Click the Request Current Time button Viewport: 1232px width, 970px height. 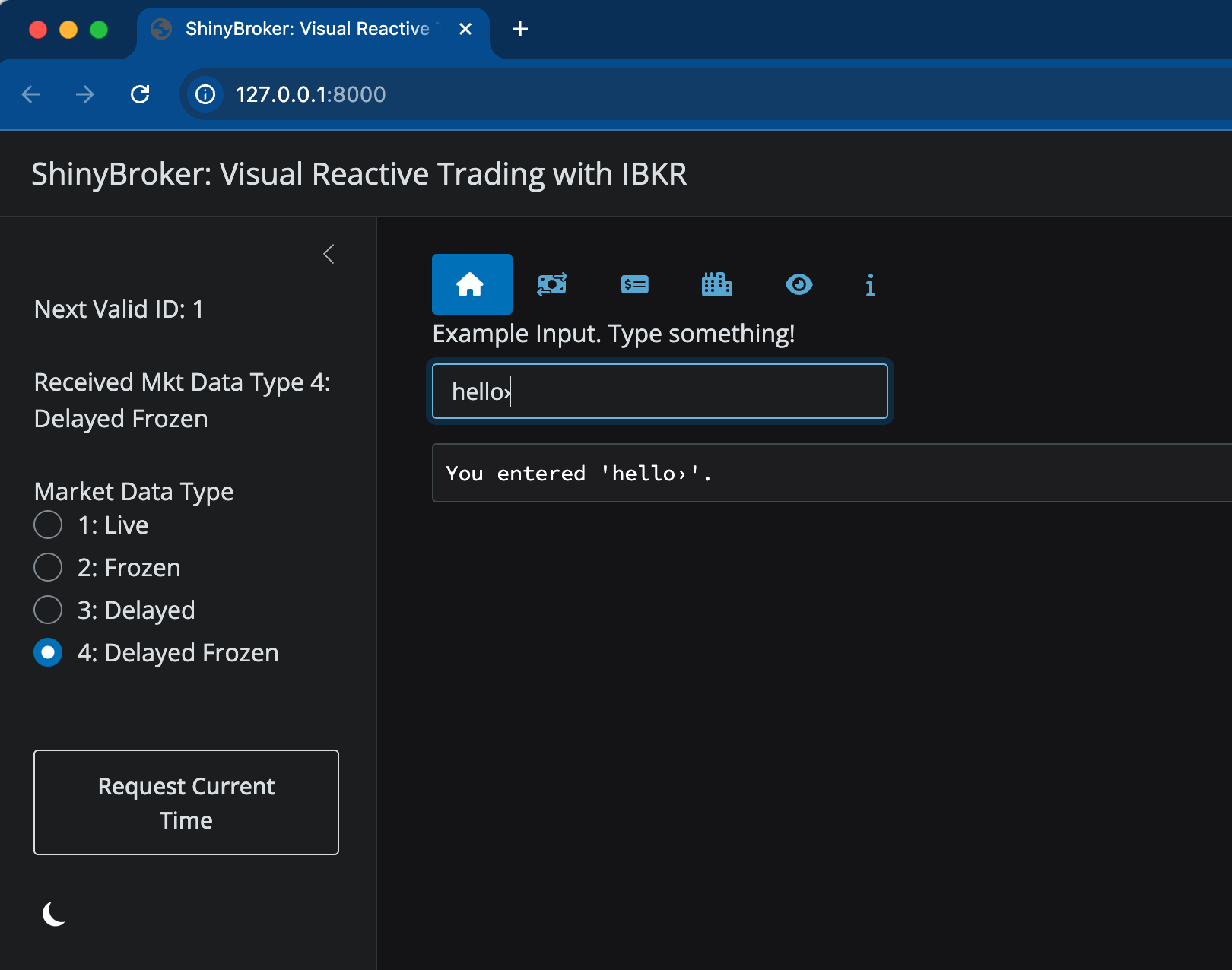tap(186, 803)
